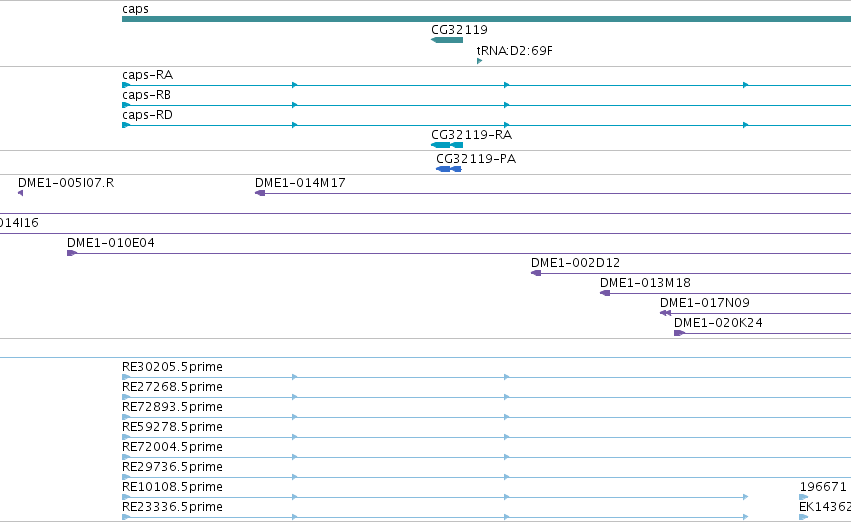Select the DME1-005I07.R arrow glyph
The height and width of the screenshot is (522, 851).
point(21,193)
